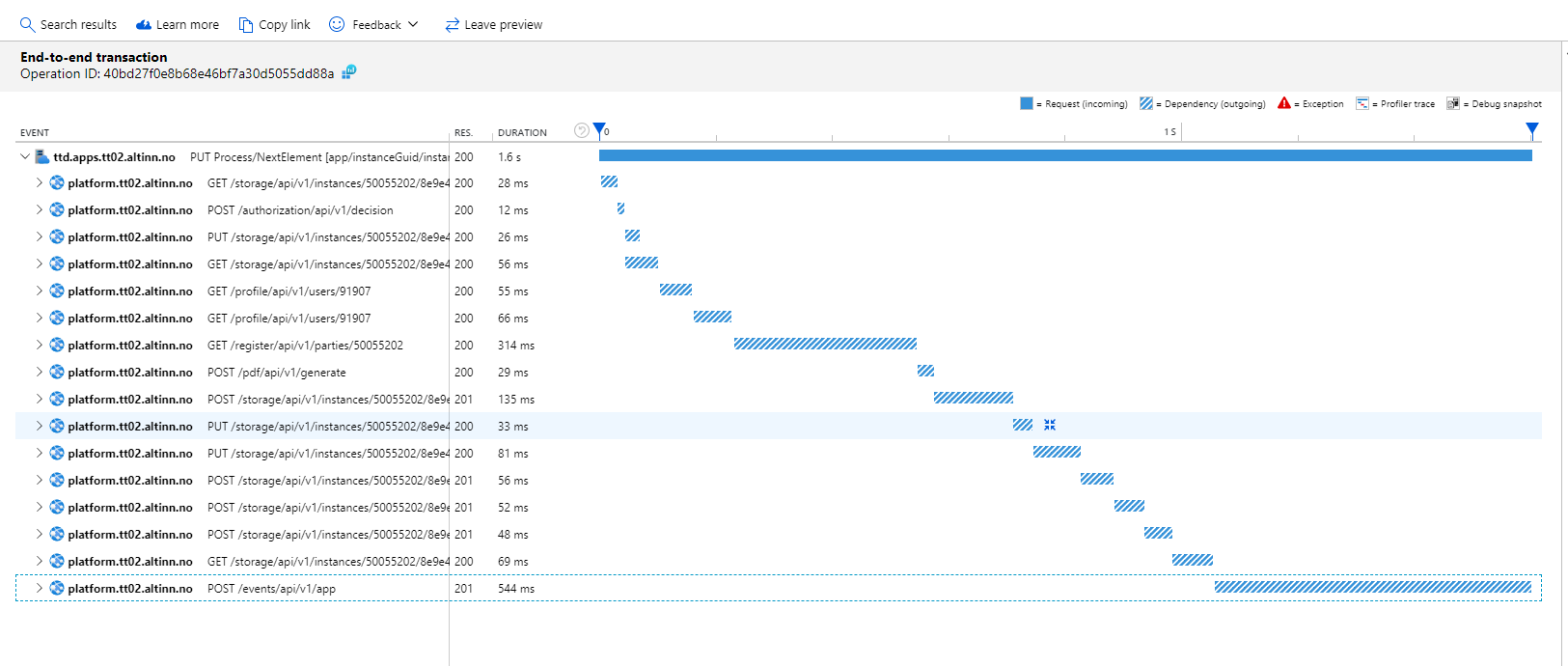The image size is (1568, 666).
Task: Open the Learn more link
Action: click(x=178, y=24)
